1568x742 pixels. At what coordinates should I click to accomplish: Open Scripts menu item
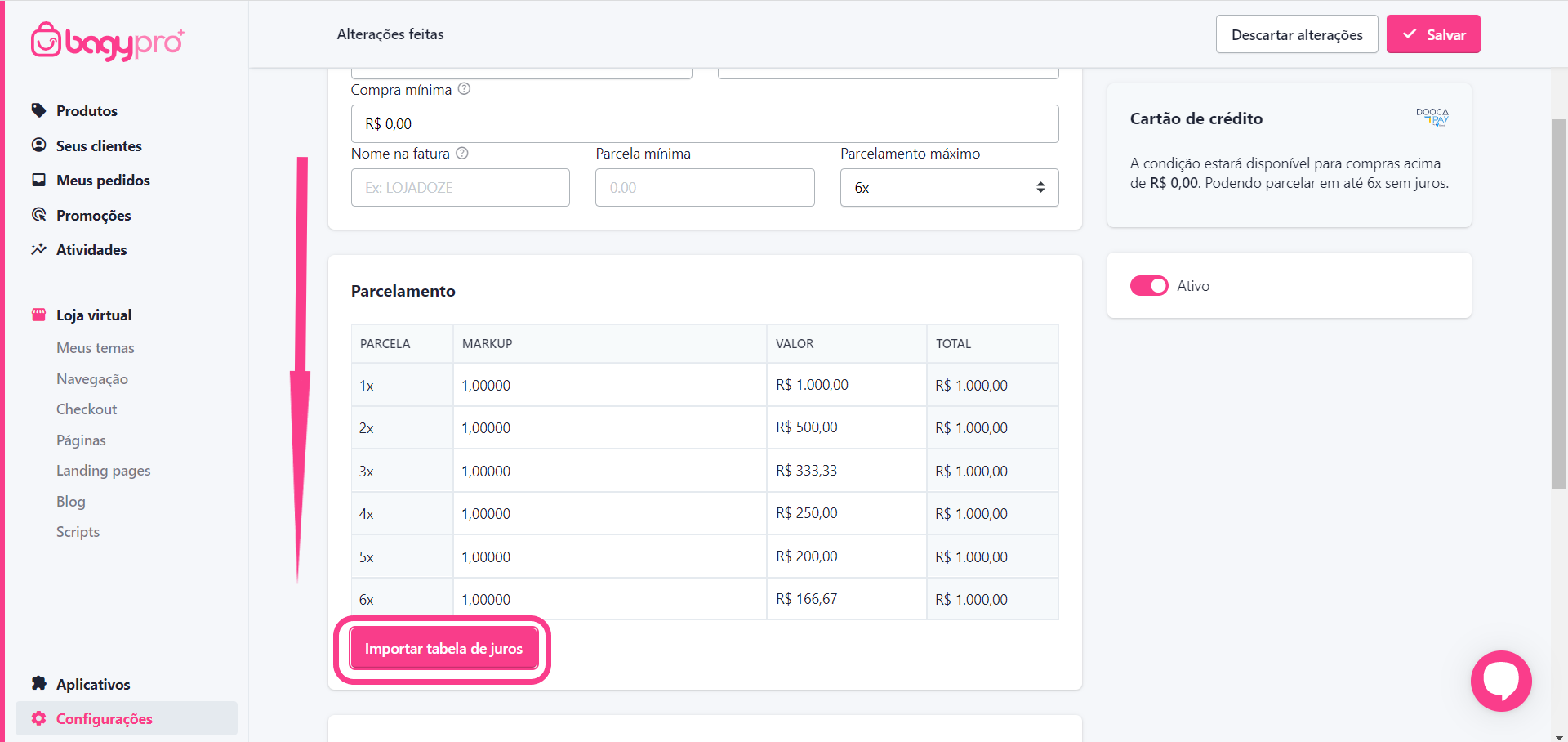(78, 532)
